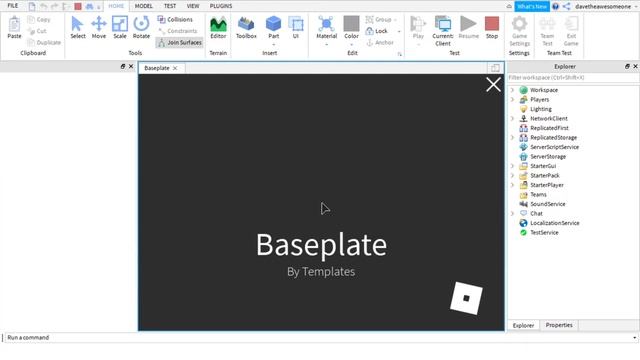The image size is (640, 360).
Task: Pick the Rotate tool
Action: 141,27
